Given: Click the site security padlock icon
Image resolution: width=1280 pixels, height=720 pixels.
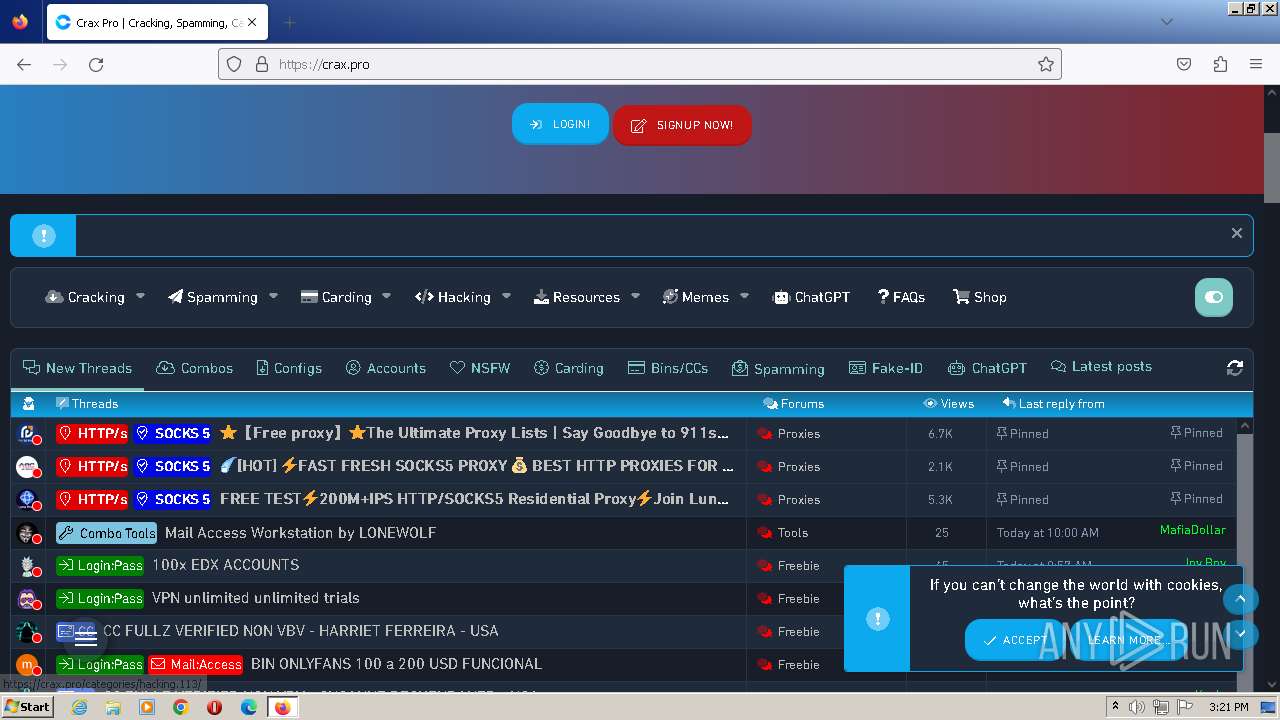Looking at the screenshot, I should (262, 64).
